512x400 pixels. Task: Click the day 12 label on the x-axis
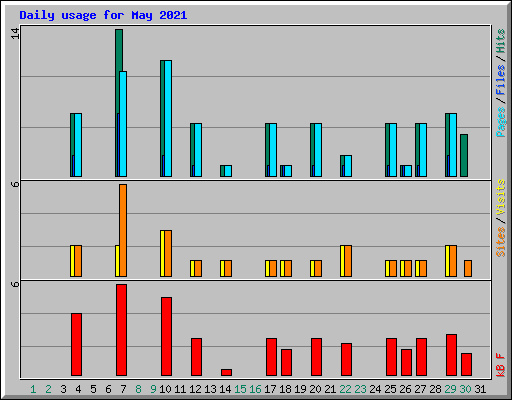click(x=195, y=389)
